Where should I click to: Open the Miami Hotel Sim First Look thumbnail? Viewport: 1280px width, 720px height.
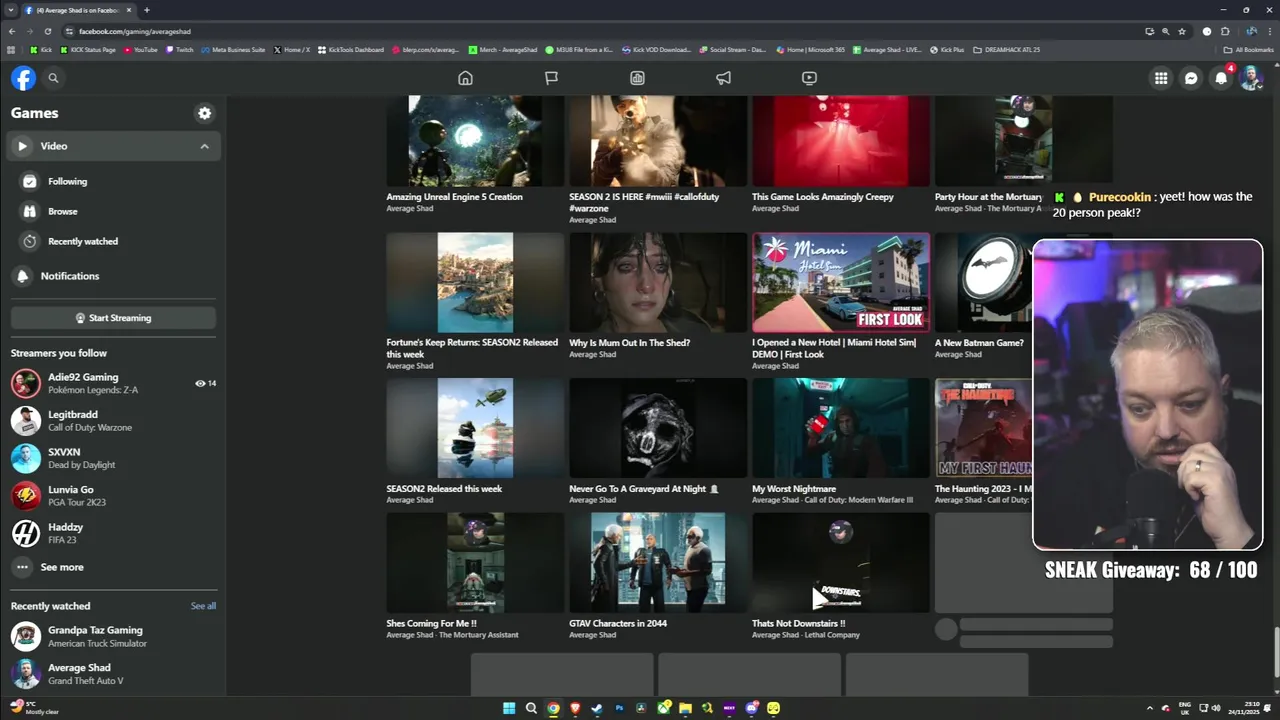click(x=841, y=282)
